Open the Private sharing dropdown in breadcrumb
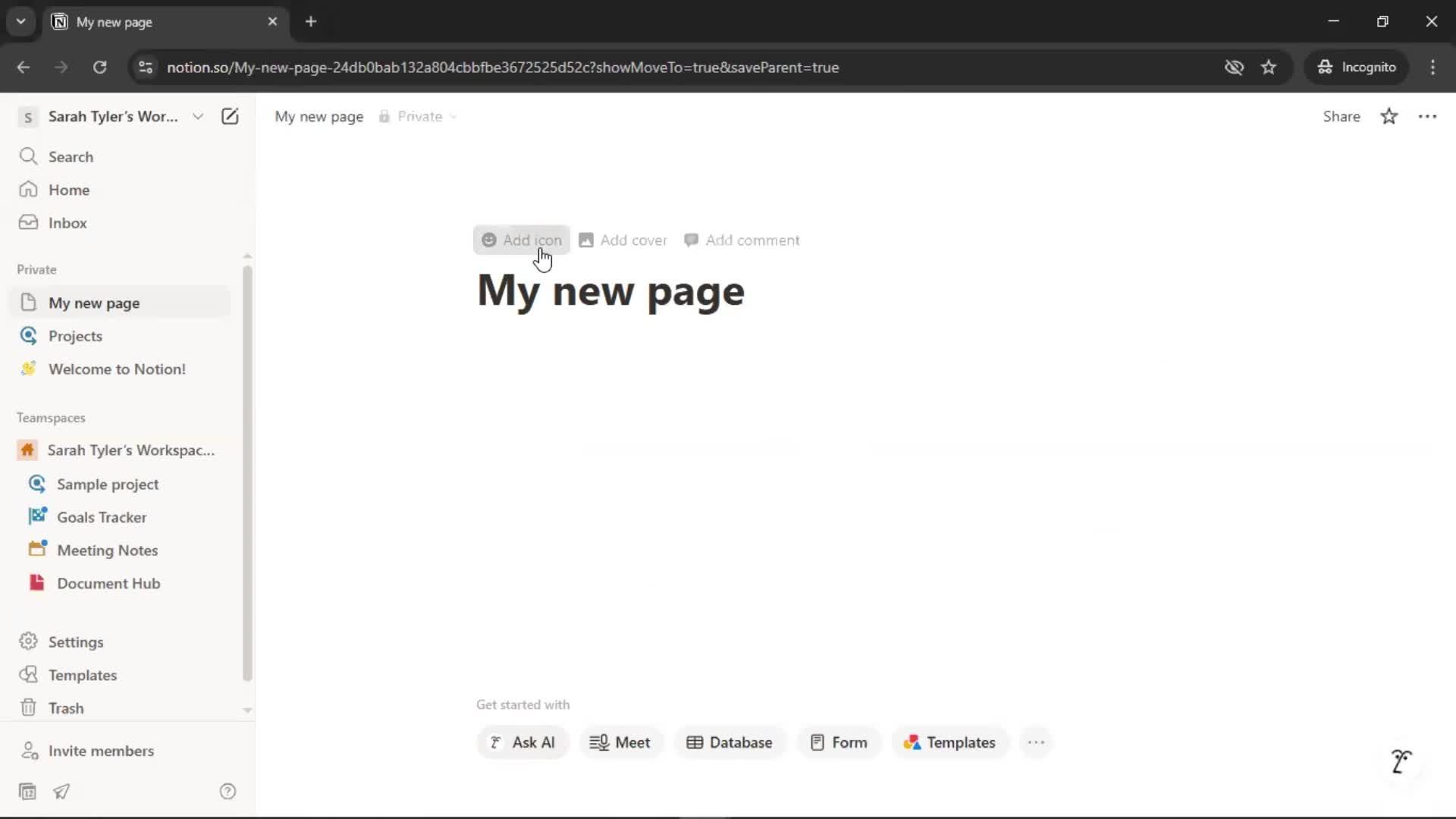The image size is (1456, 819). (418, 116)
